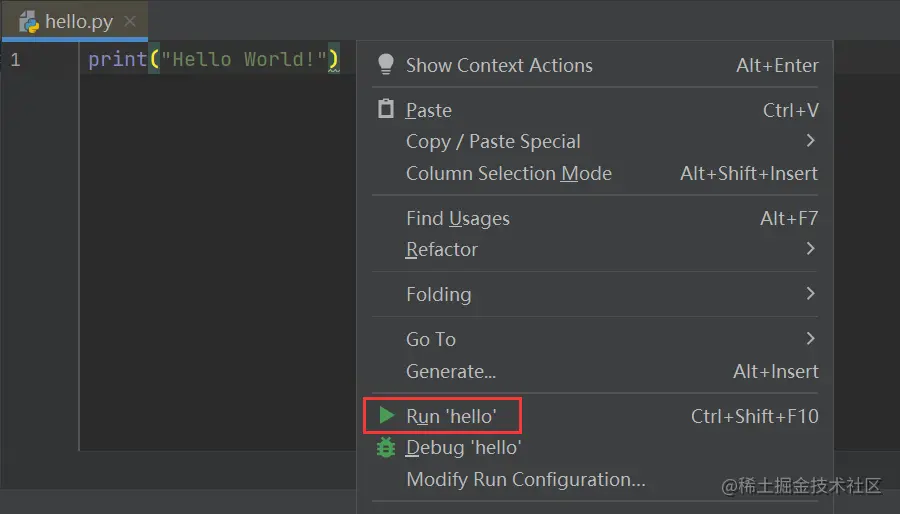Click the clipboard Paste icon
900x514 pixels.
click(386, 109)
